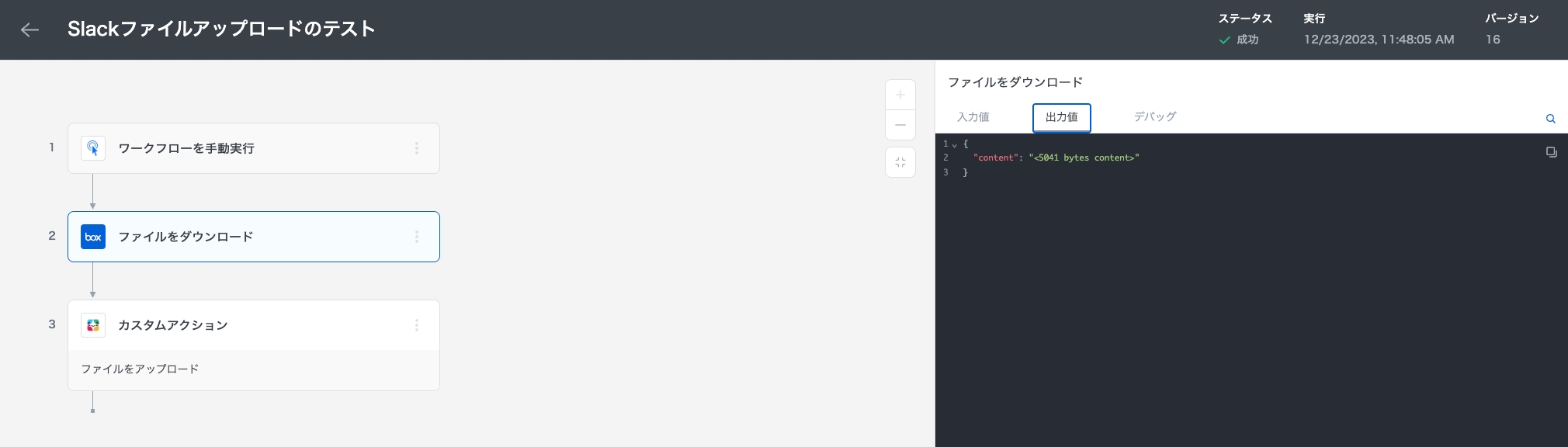
Task: Copy output JSON with copy icon
Action: click(1551, 152)
